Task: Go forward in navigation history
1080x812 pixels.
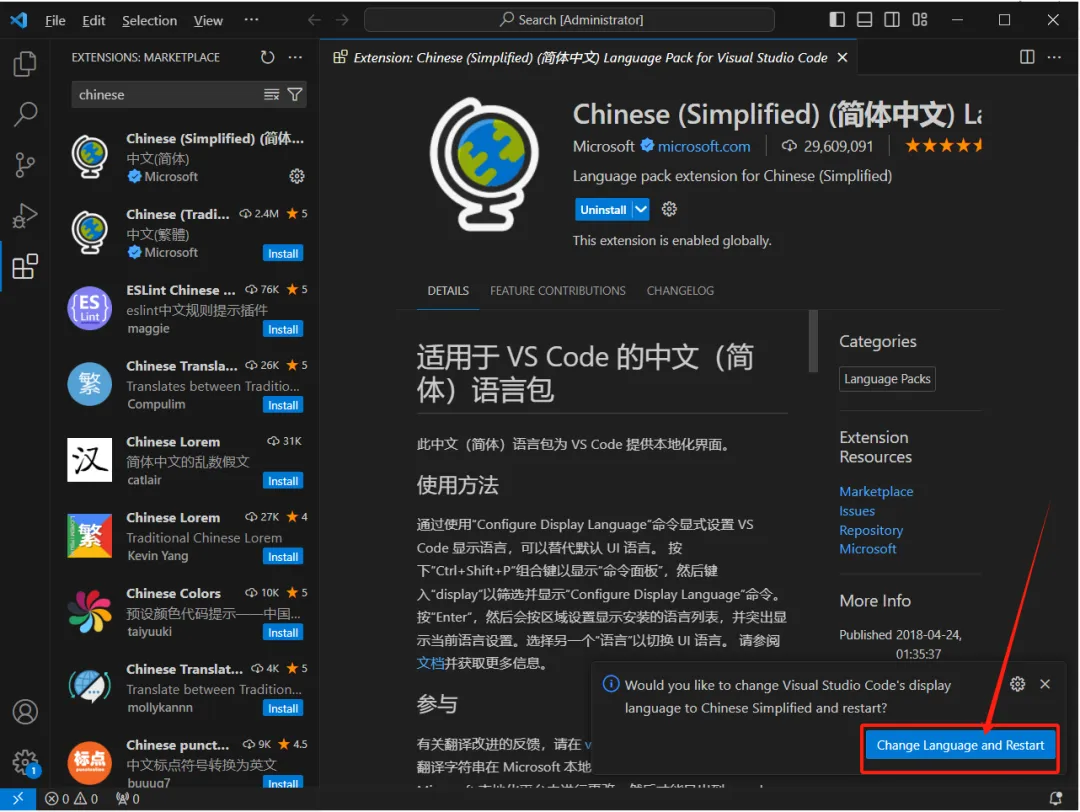Action: (x=342, y=20)
